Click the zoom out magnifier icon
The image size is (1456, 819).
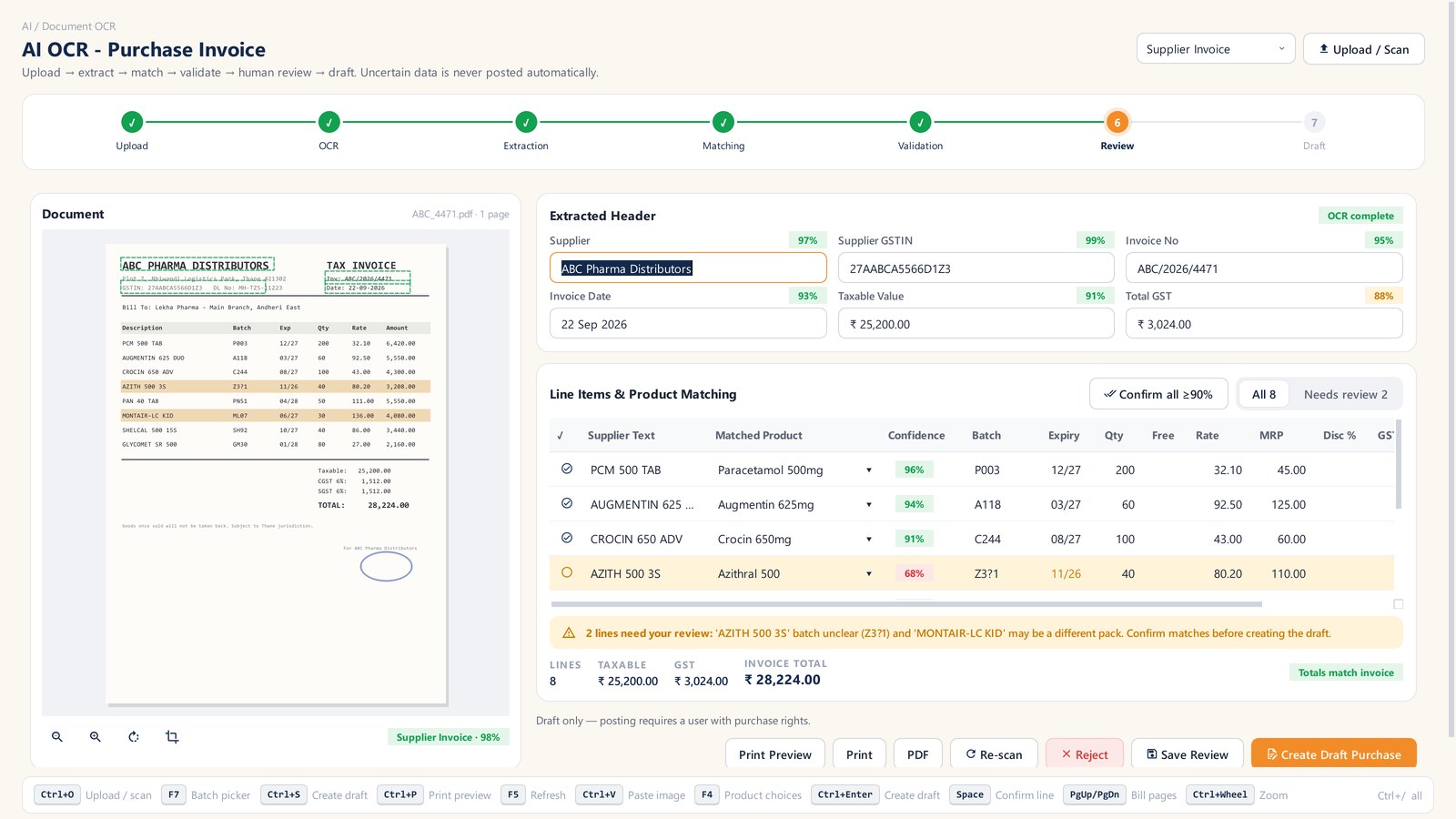click(57, 737)
